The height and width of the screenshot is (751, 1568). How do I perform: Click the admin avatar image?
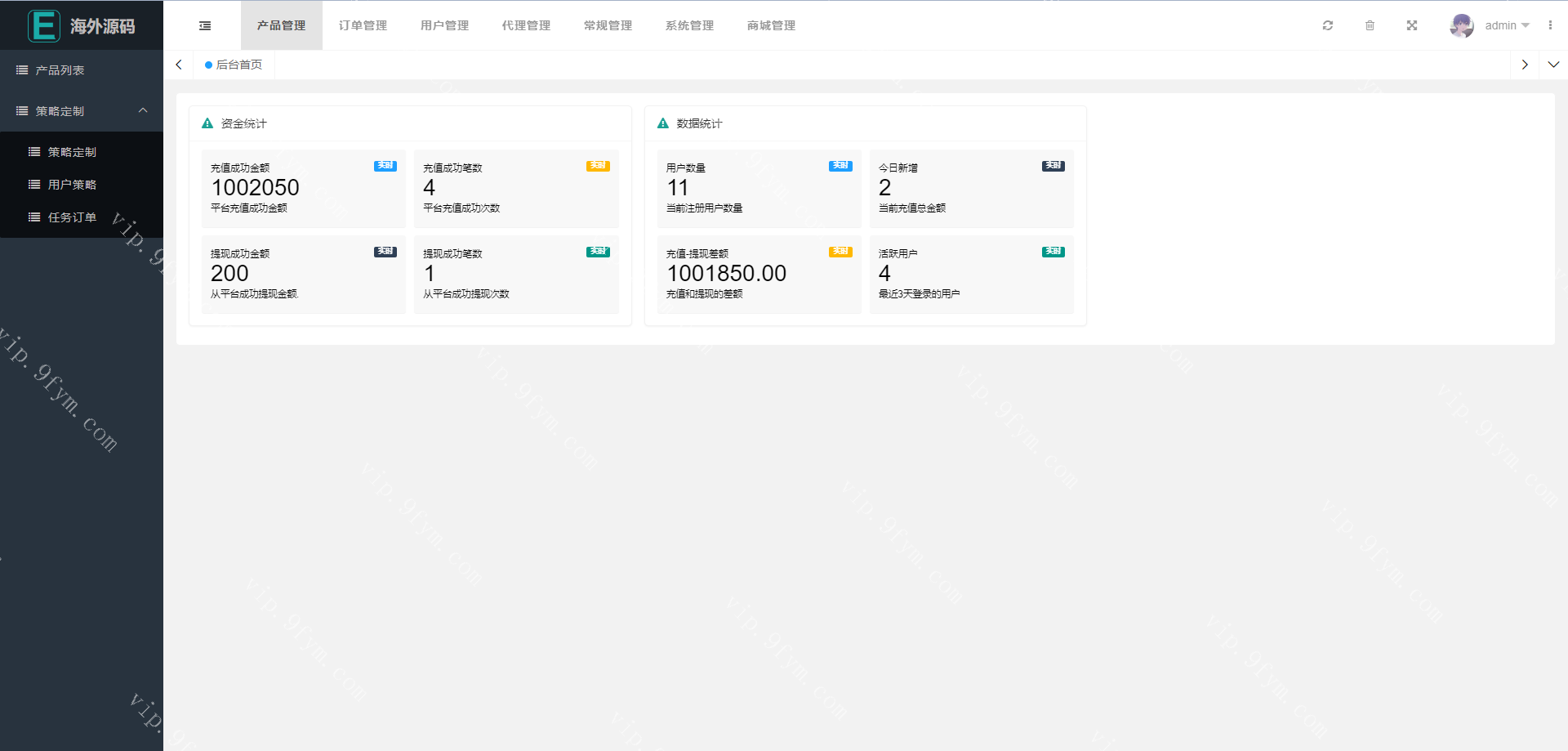coord(1461,26)
